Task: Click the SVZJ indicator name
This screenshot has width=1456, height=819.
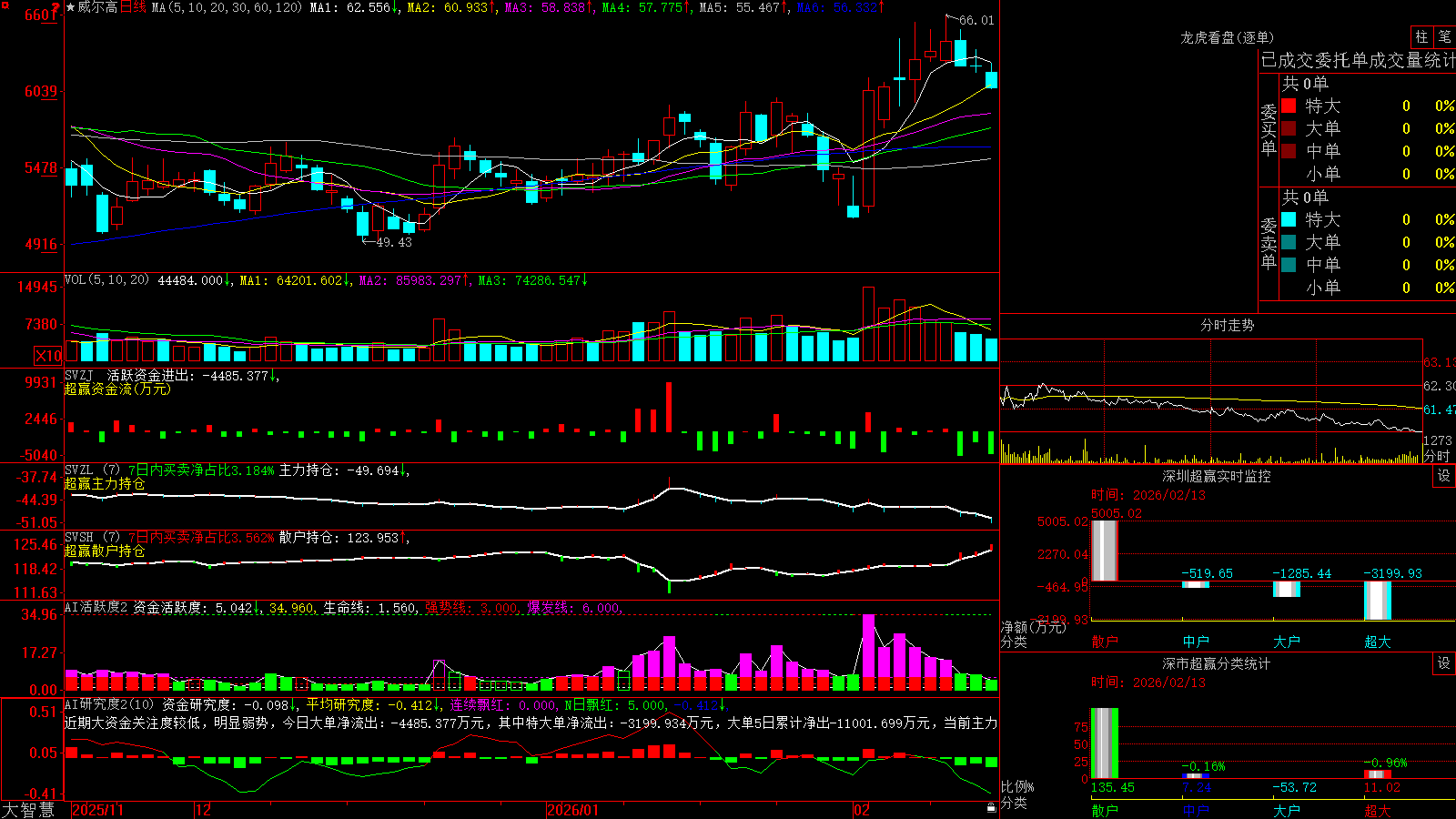Action: tap(79, 376)
